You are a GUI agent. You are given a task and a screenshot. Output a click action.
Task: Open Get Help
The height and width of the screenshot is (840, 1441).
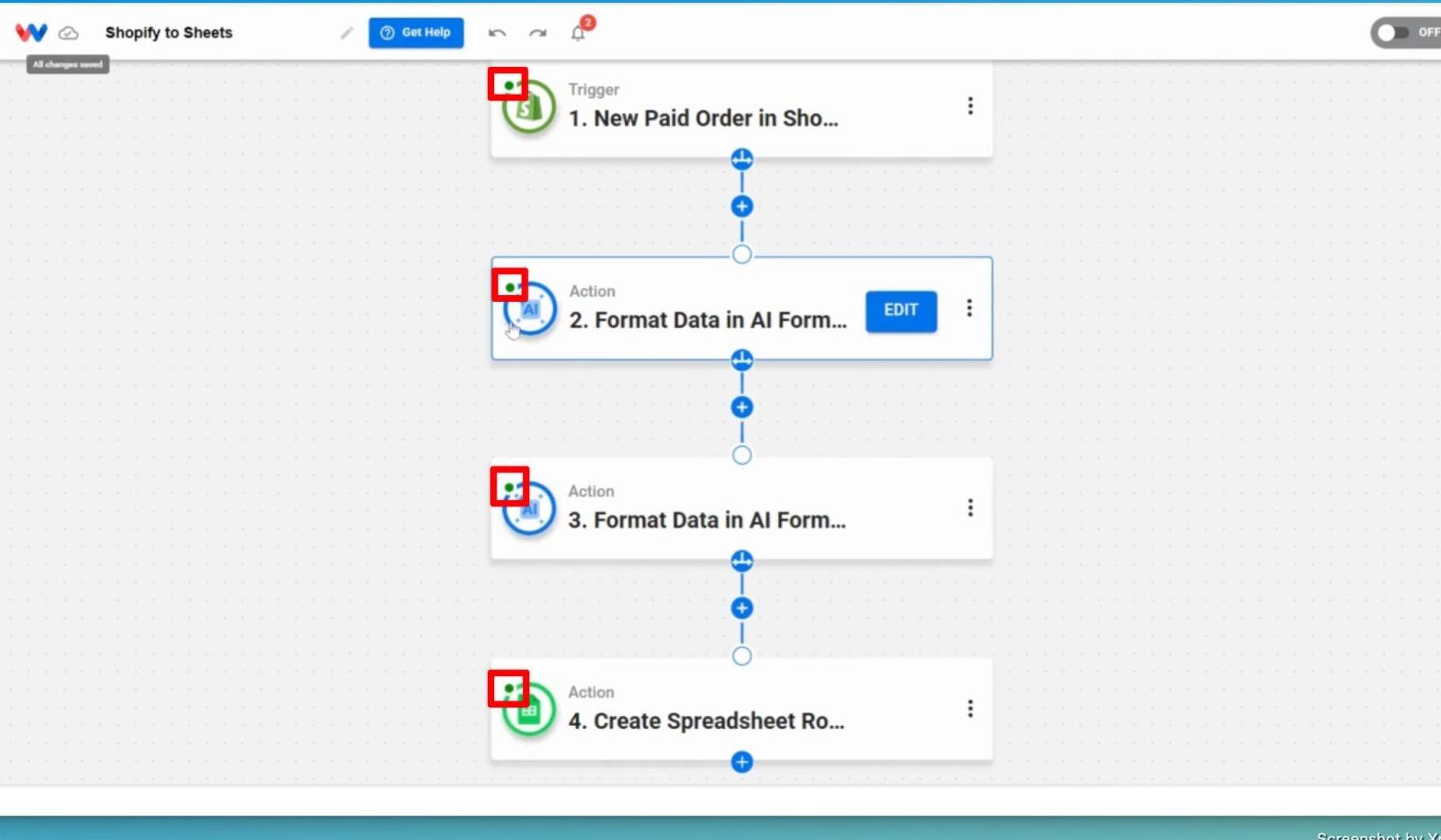click(416, 33)
